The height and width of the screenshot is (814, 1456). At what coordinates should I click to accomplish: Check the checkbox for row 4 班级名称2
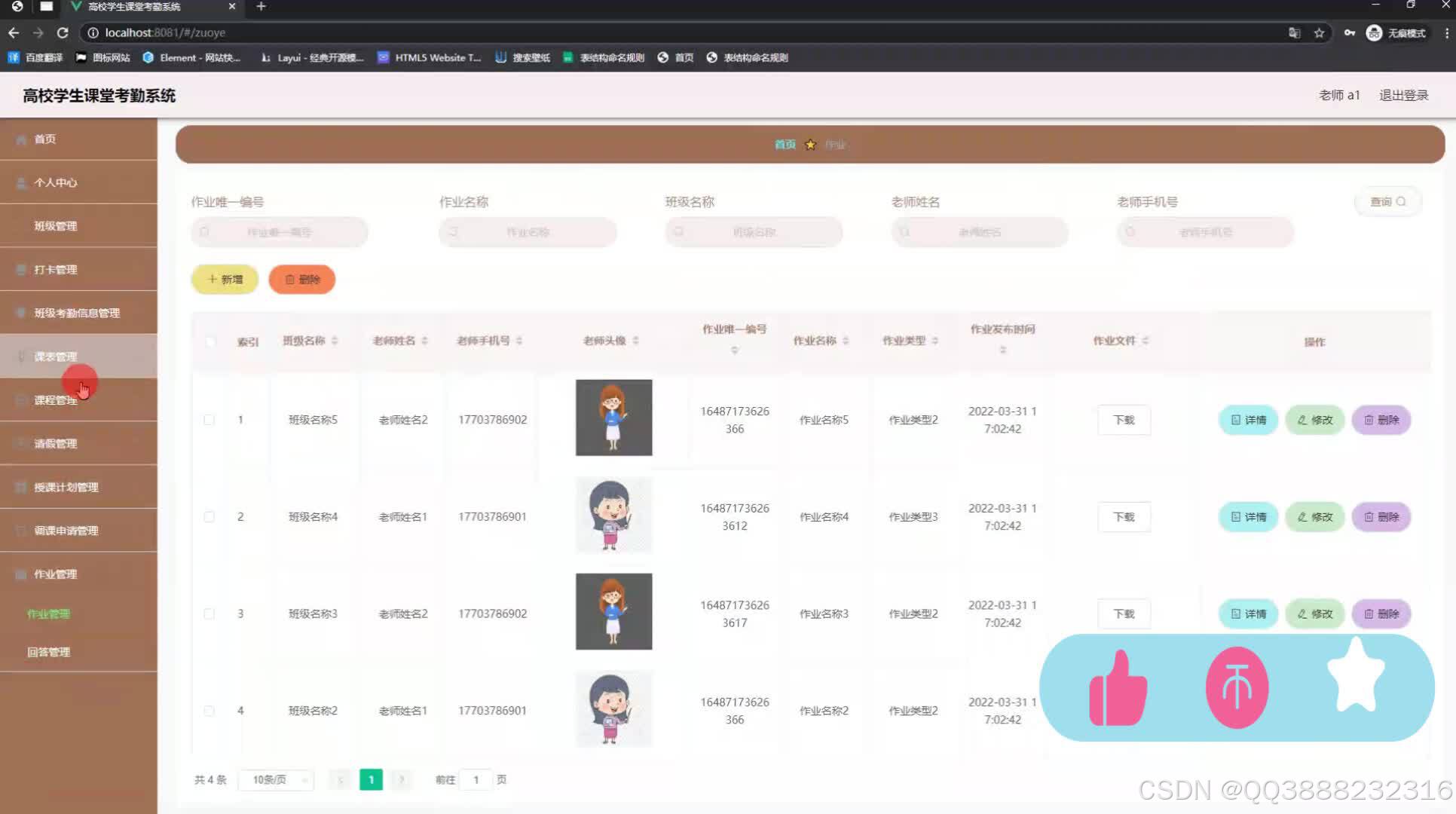point(210,710)
